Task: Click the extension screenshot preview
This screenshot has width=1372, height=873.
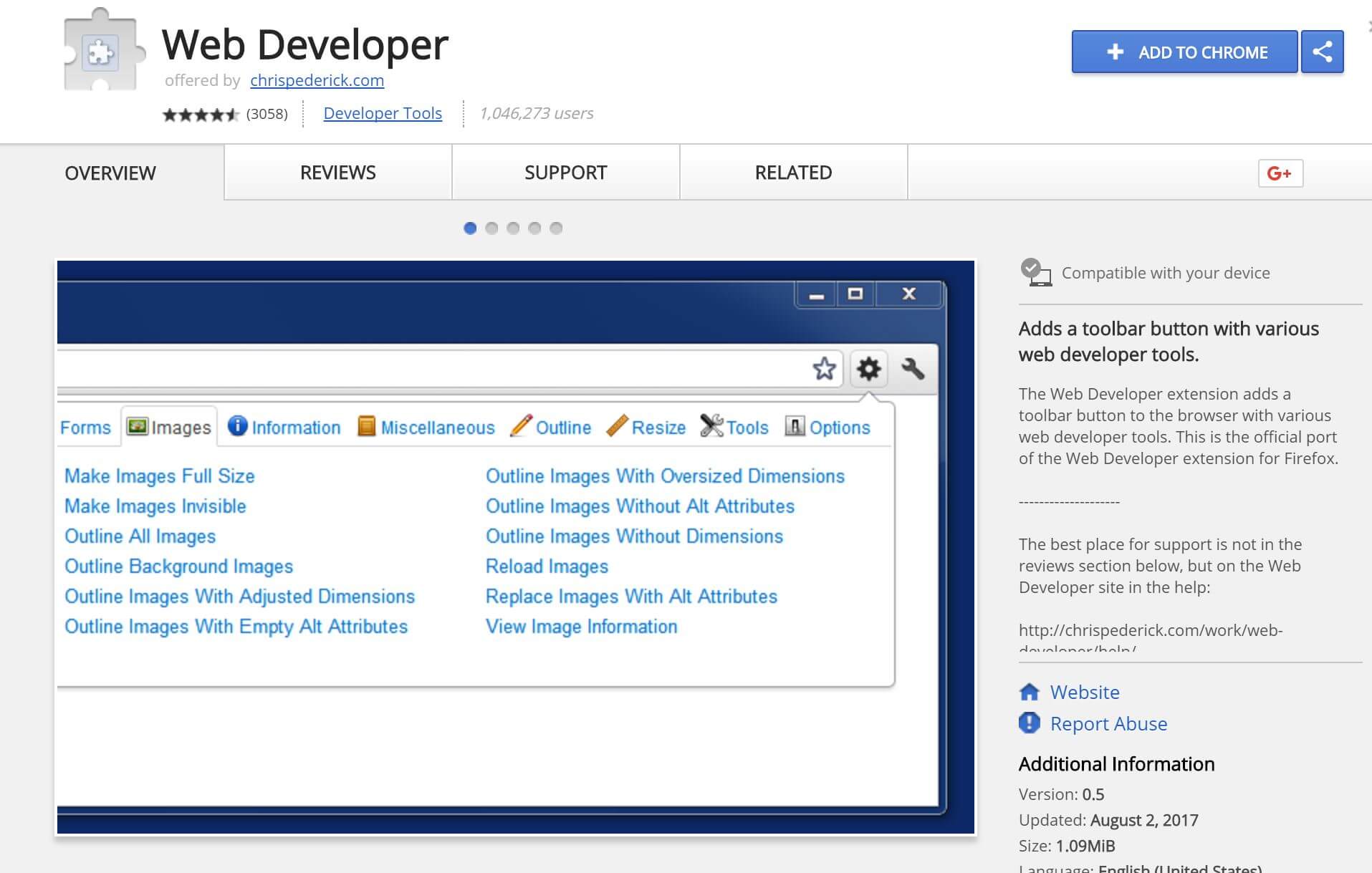Action: point(516,548)
